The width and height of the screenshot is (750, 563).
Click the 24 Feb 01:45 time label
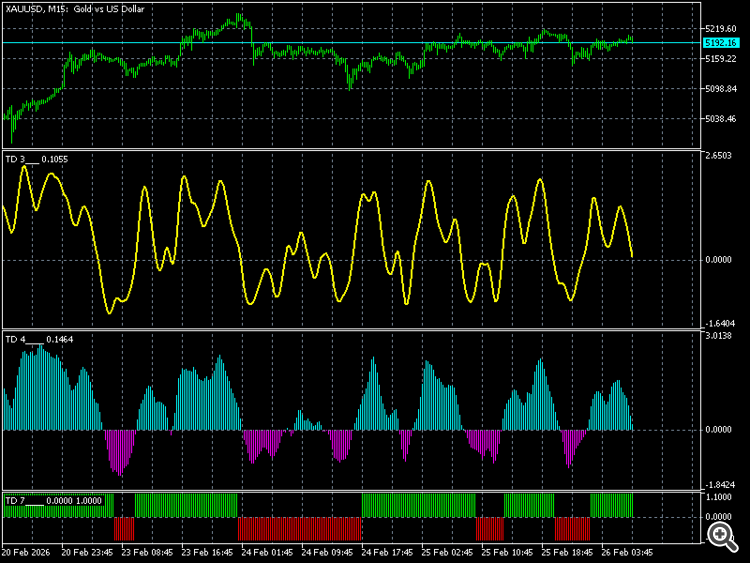click(267, 552)
